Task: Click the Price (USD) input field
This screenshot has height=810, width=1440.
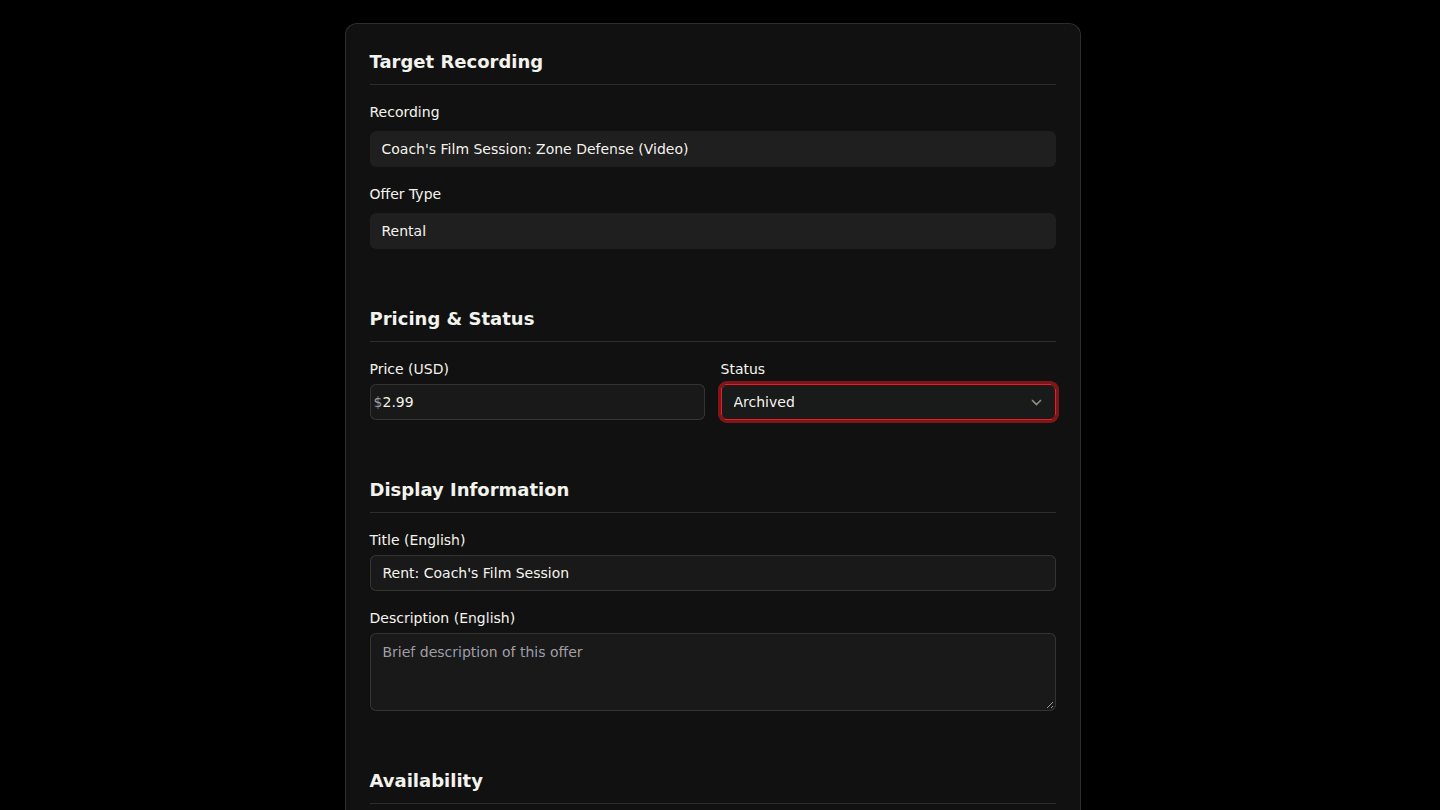Action: click(537, 402)
